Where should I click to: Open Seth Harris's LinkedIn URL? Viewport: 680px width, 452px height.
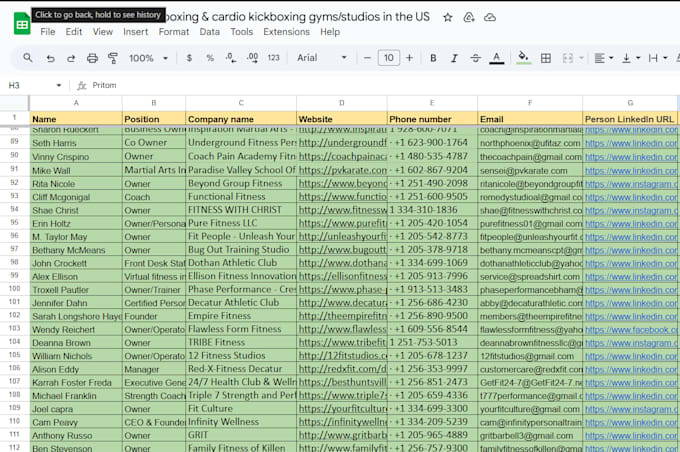pos(631,143)
